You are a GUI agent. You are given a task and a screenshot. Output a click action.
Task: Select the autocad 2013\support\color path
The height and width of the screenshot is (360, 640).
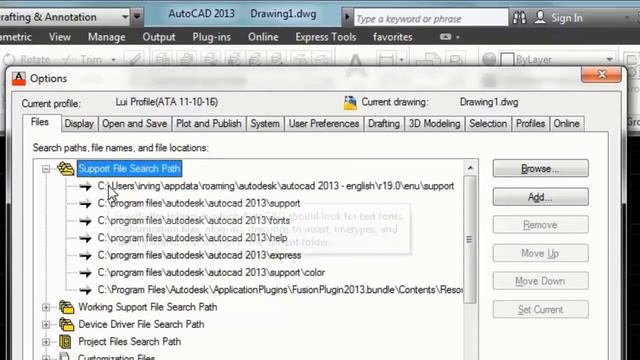point(211,273)
